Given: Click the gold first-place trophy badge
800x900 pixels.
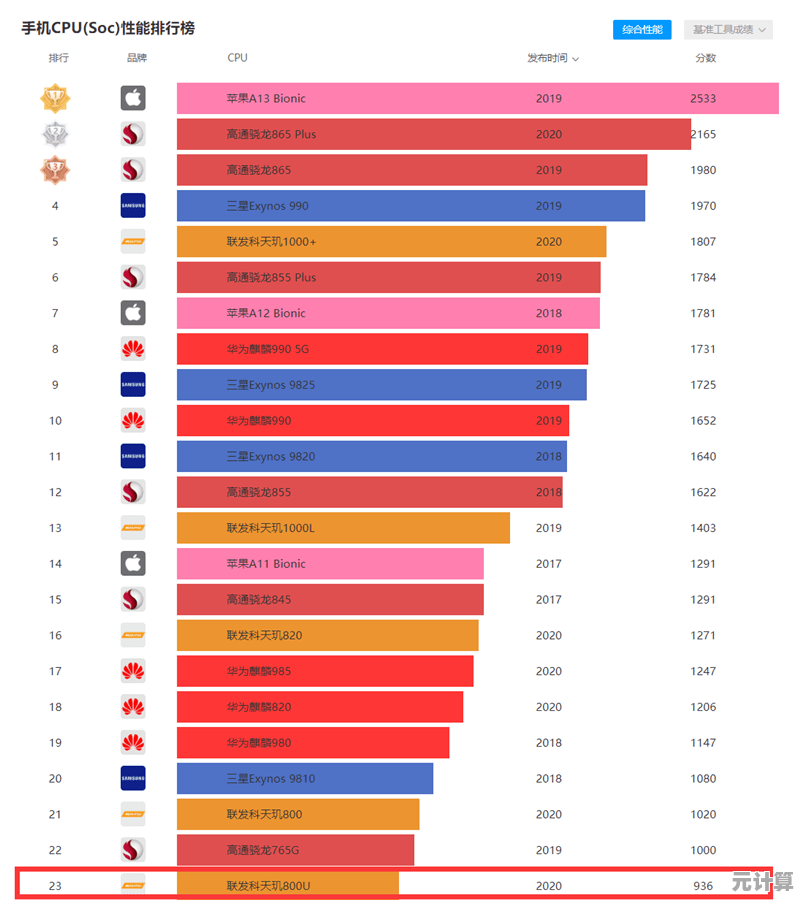Looking at the screenshot, I should pos(55,98).
